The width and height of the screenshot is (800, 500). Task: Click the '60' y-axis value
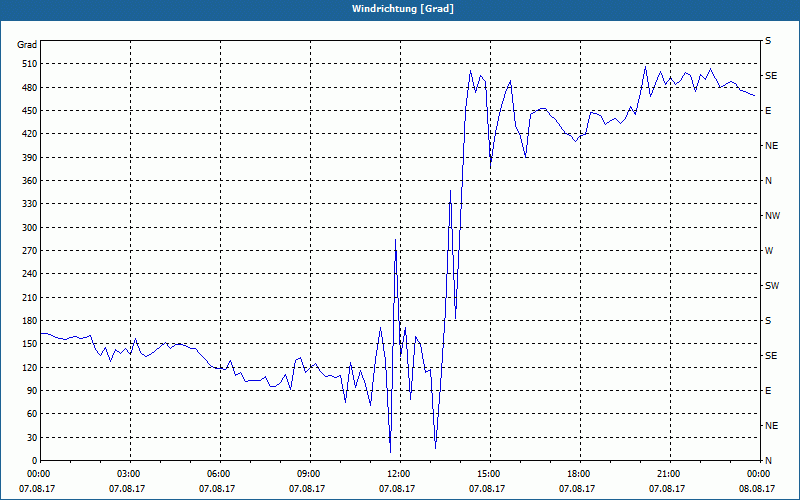pos(32,414)
